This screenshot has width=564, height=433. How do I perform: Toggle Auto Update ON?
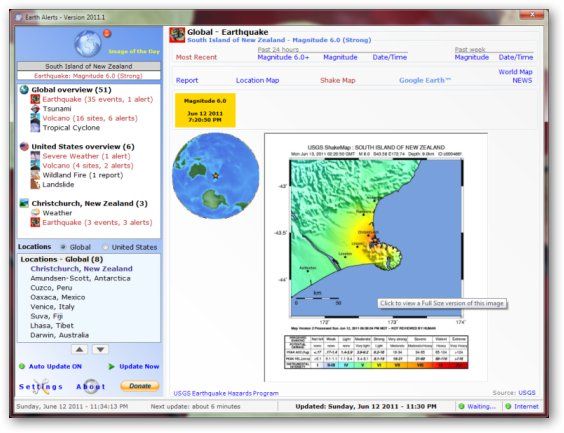(55, 366)
